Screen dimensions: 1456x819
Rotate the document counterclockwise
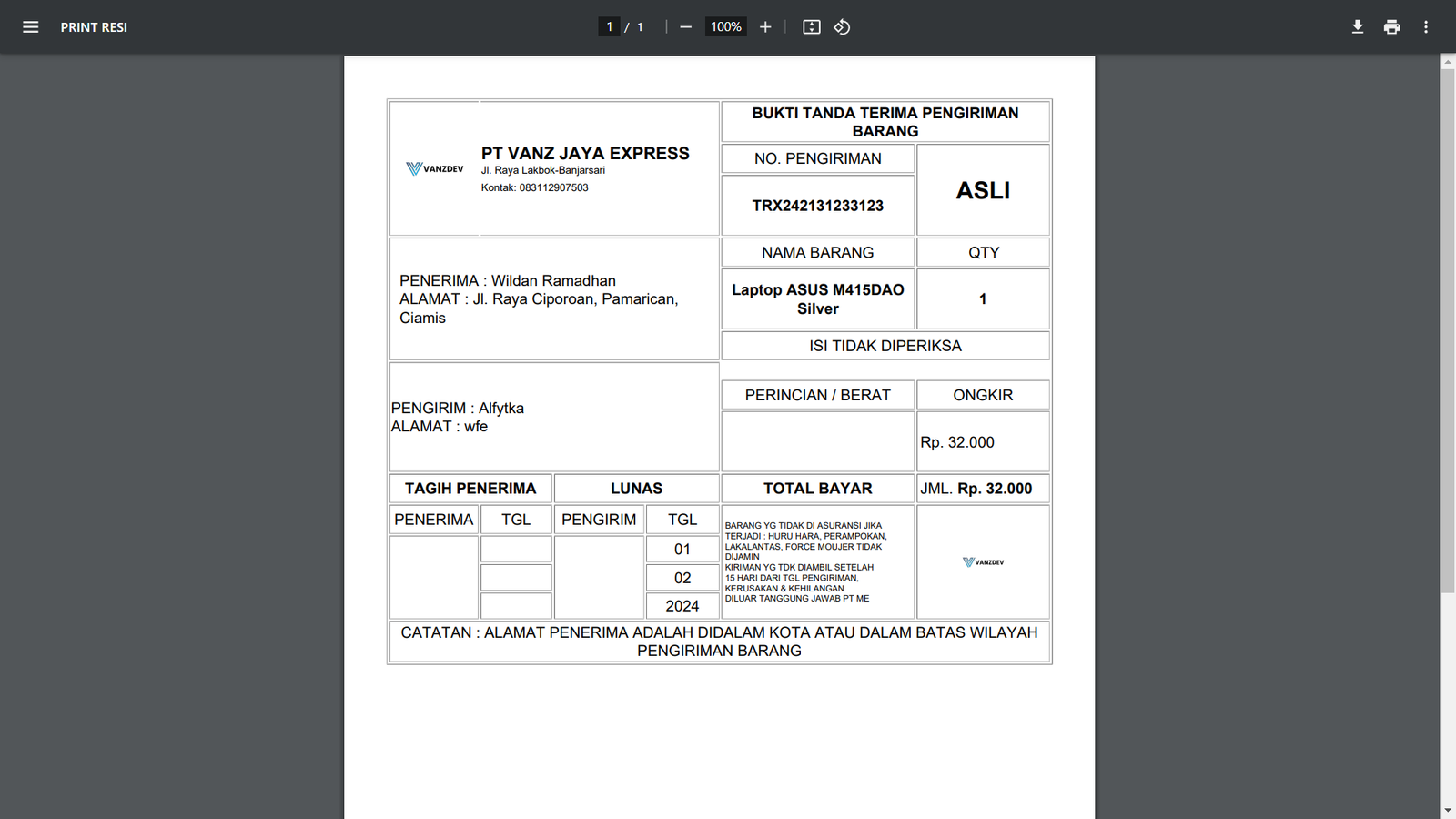click(x=842, y=27)
